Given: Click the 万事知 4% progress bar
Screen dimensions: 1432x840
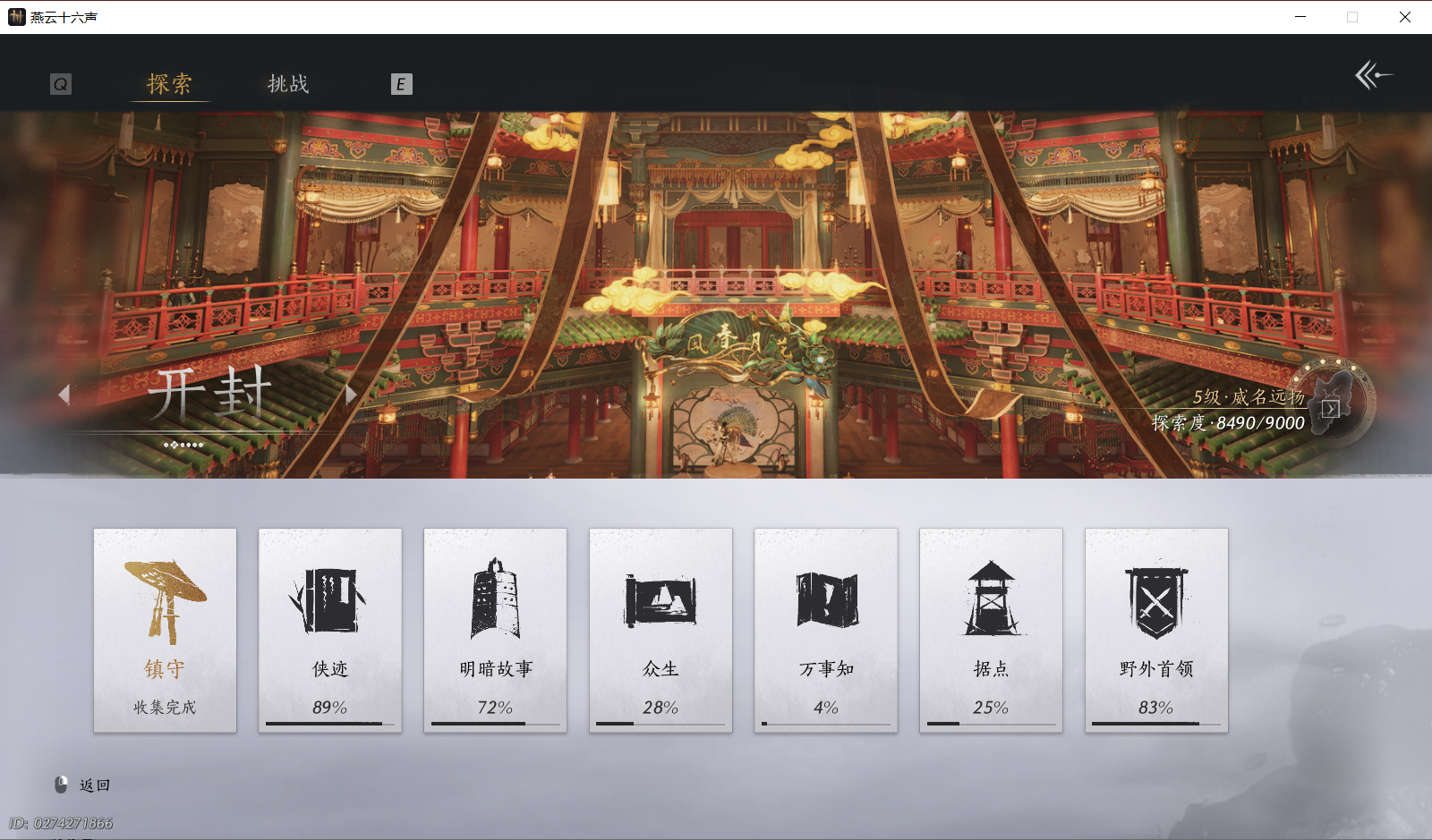Looking at the screenshot, I should [x=826, y=724].
